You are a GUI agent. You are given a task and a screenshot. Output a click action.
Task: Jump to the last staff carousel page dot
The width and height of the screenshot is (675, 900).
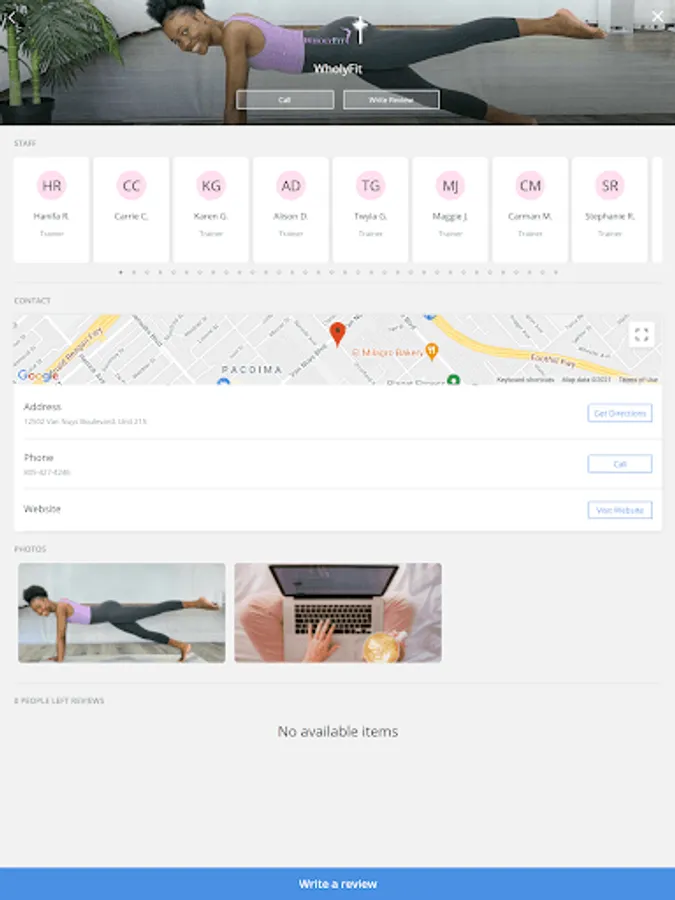pos(556,272)
